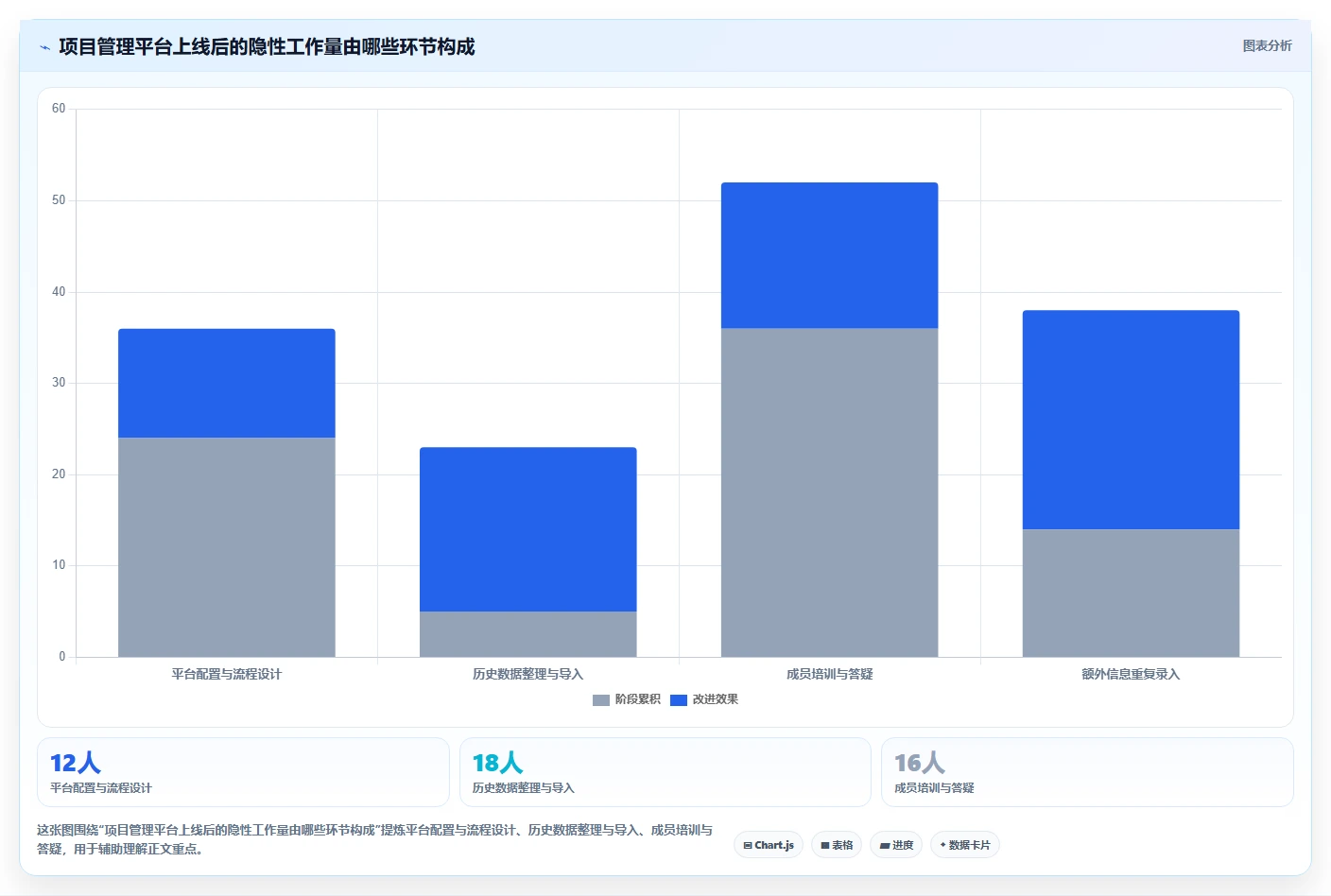Click the blue segment of 额外信息重复录入 bar
Image resolution: width=1331 pixels, height=896 pixels.
click(x=1132, y=420)
